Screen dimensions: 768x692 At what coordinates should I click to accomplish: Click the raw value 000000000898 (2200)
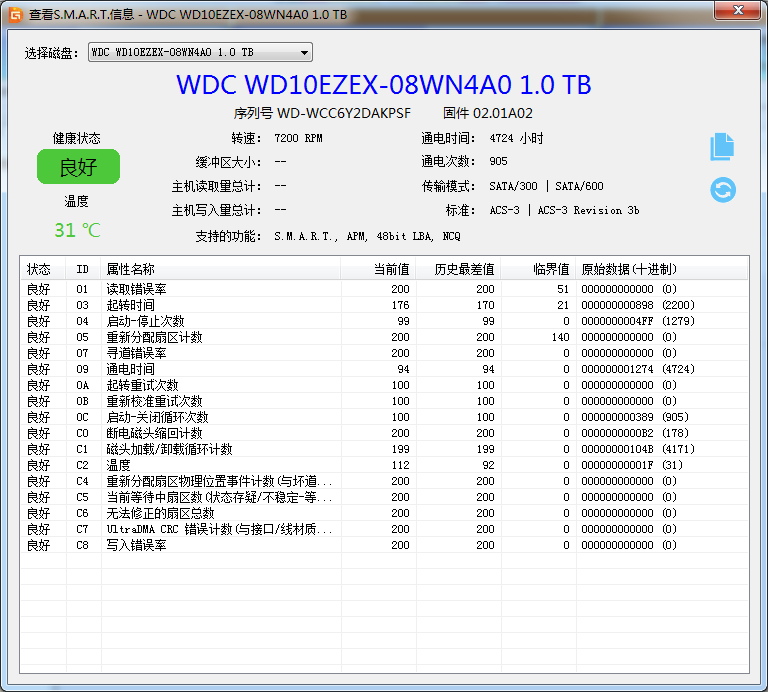(638, 305)
